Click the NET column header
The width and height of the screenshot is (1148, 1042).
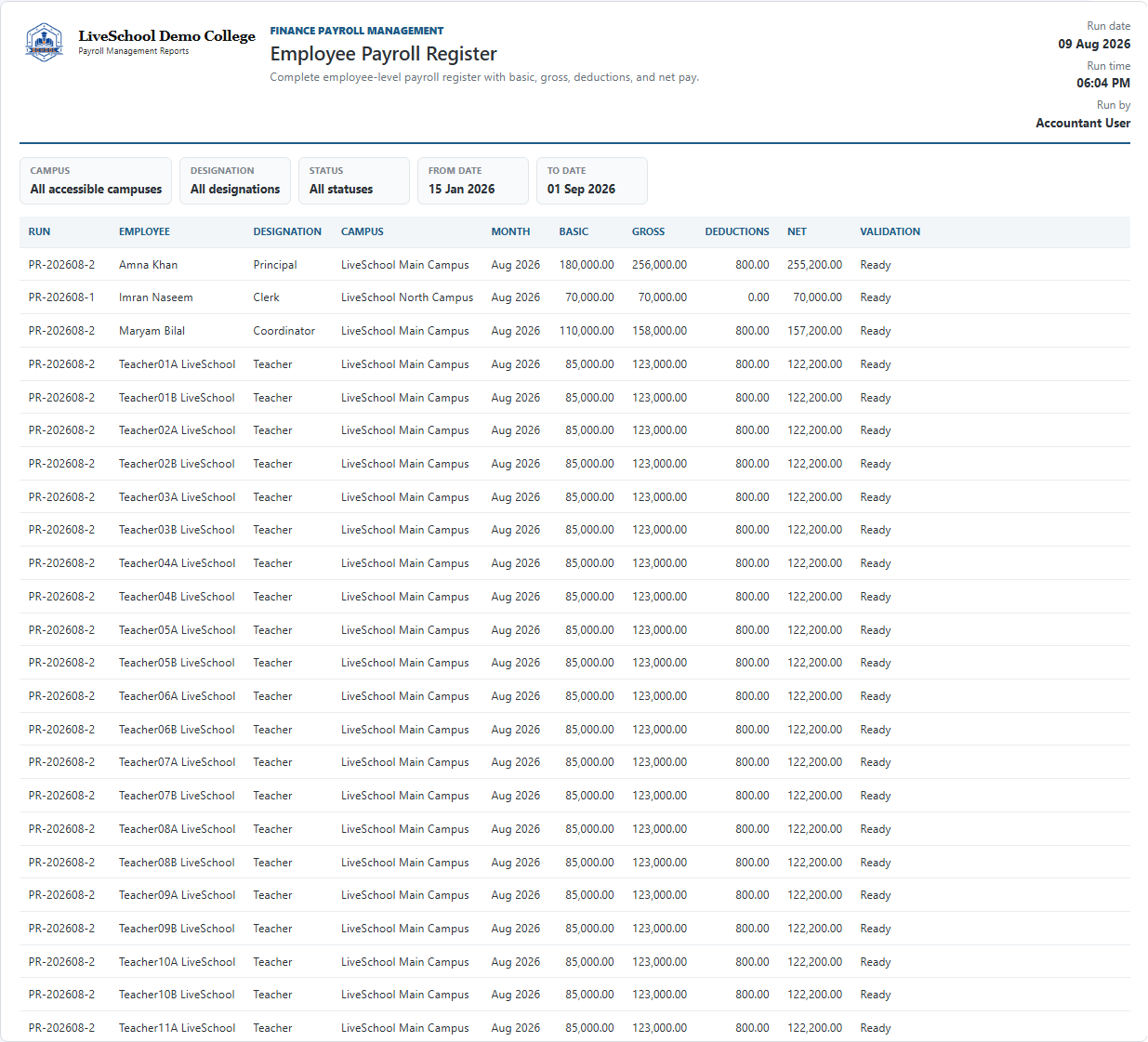[x=797, y=231]
